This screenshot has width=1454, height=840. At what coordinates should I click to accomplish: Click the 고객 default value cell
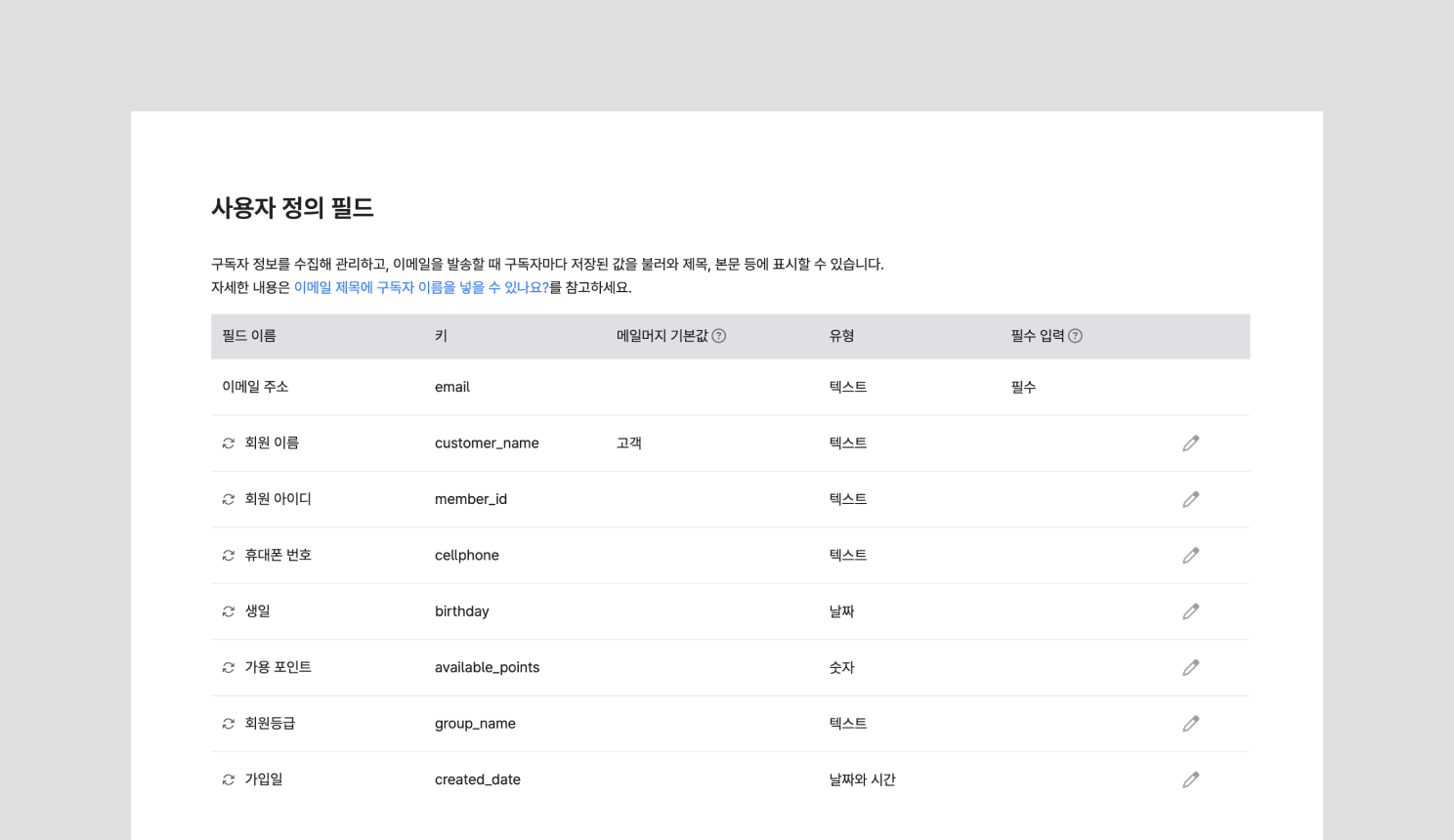tap(629, 443)
